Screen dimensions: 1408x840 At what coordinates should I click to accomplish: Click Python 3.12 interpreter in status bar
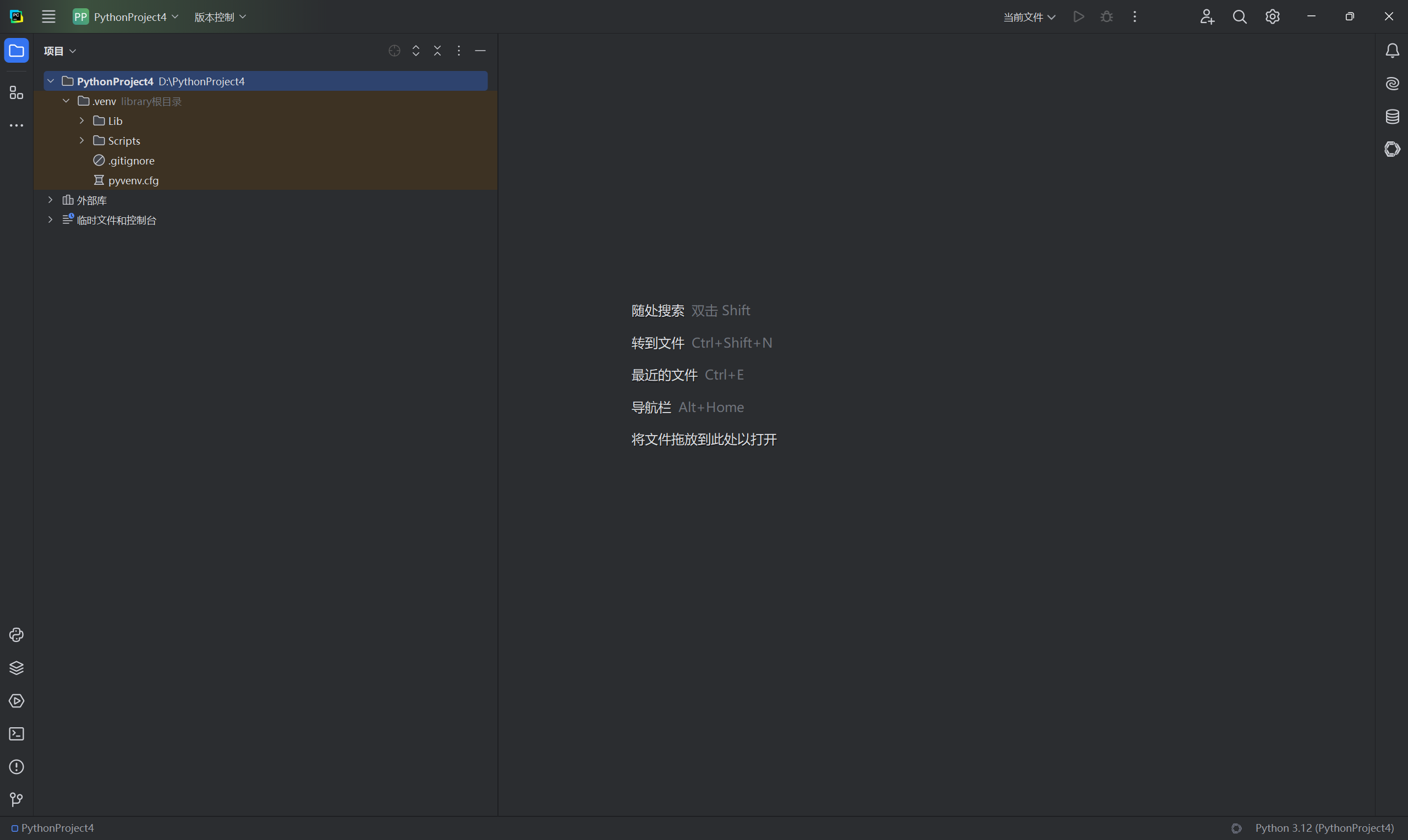pyautogui.click(x=1324, y=827)
